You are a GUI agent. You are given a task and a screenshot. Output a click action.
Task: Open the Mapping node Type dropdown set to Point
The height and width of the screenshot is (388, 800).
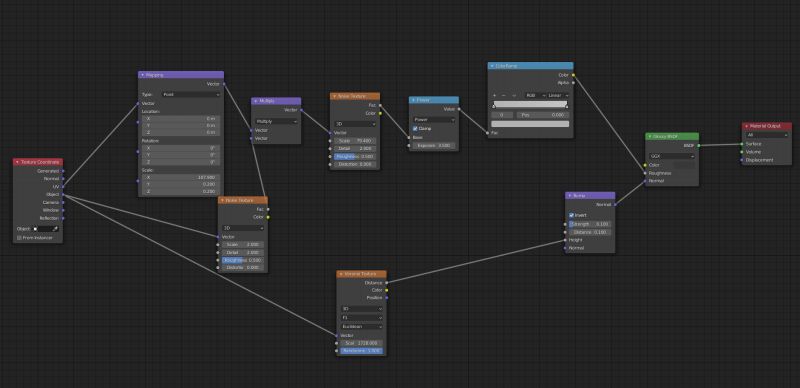click(191, 94)
